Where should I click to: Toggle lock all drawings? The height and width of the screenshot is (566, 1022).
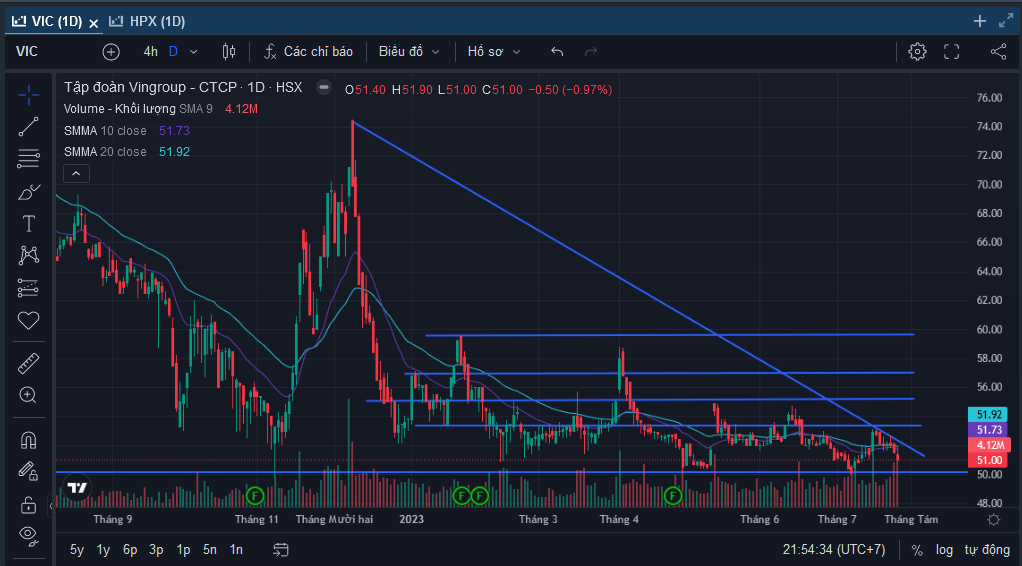coord(29,504)
